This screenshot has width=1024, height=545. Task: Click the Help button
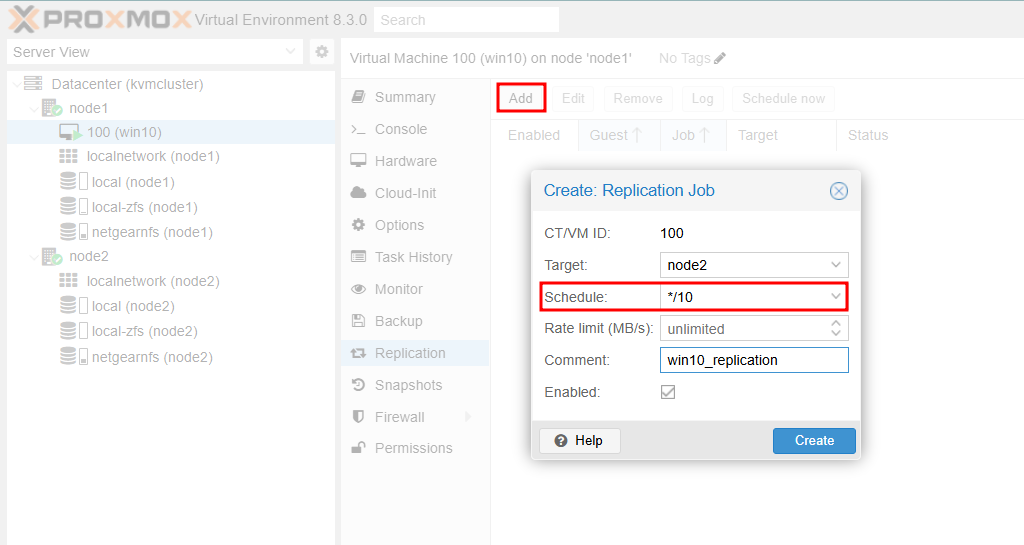point(579,441)
